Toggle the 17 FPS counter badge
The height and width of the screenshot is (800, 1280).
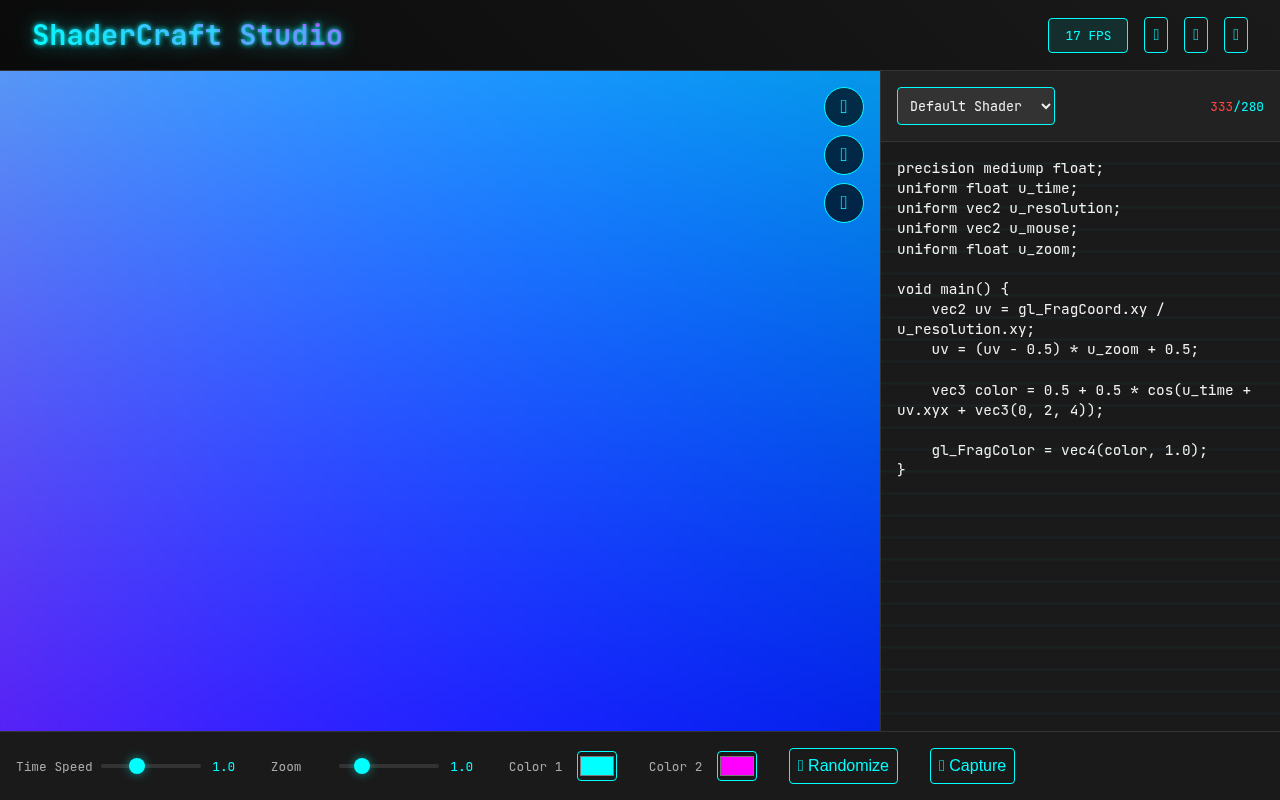click(1088, 35)
